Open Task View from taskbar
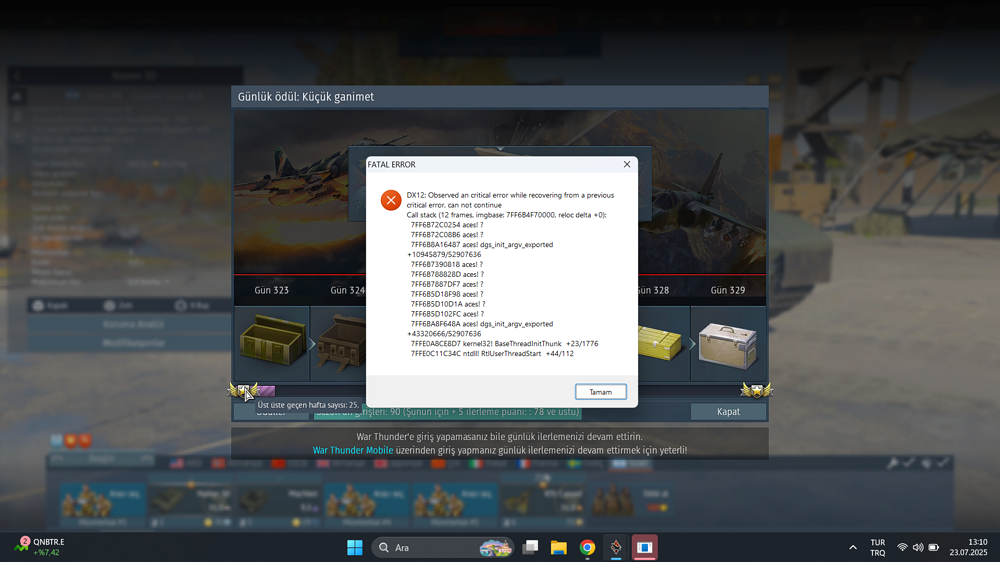The width and height of the screenshot is (1000, 562). tap(530, 547)
